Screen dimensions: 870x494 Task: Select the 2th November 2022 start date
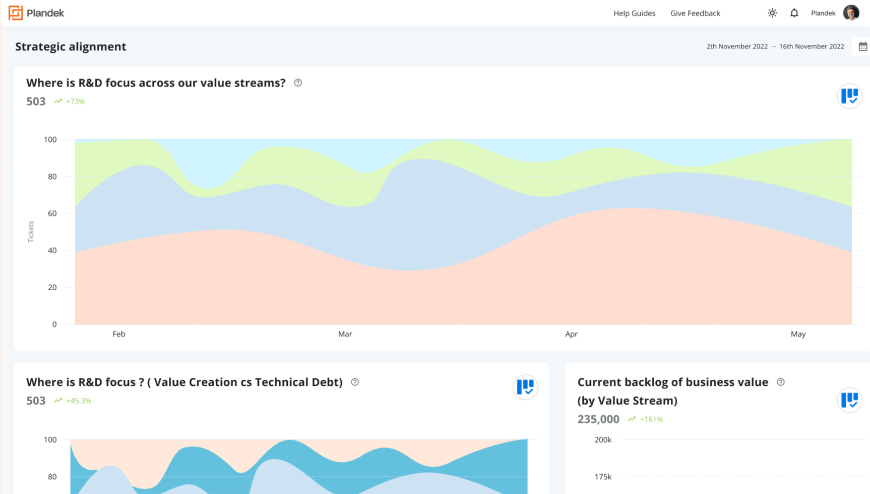pyautogui.click(x=736, y=46)
